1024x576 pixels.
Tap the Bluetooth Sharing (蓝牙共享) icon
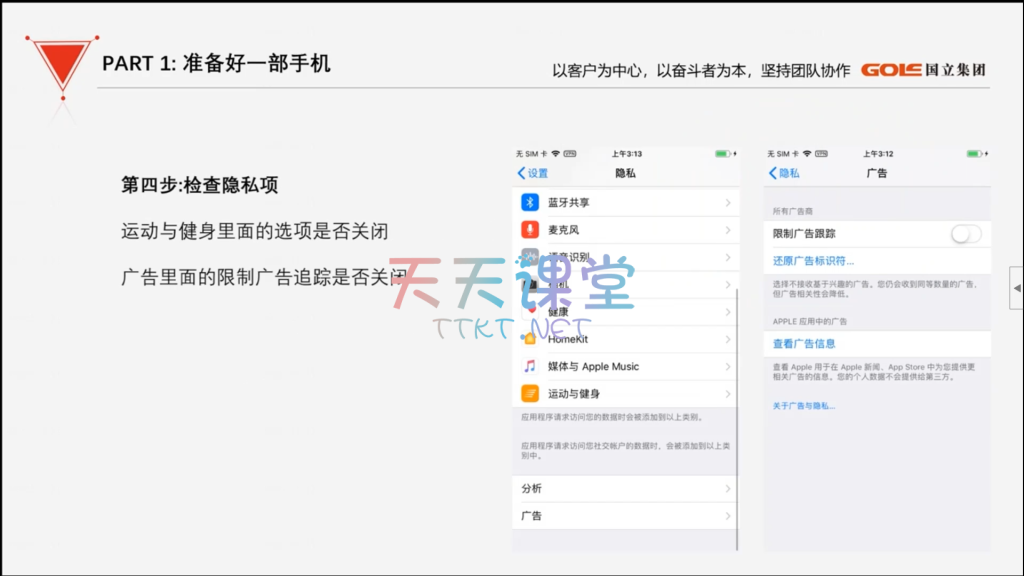(530, 202)
